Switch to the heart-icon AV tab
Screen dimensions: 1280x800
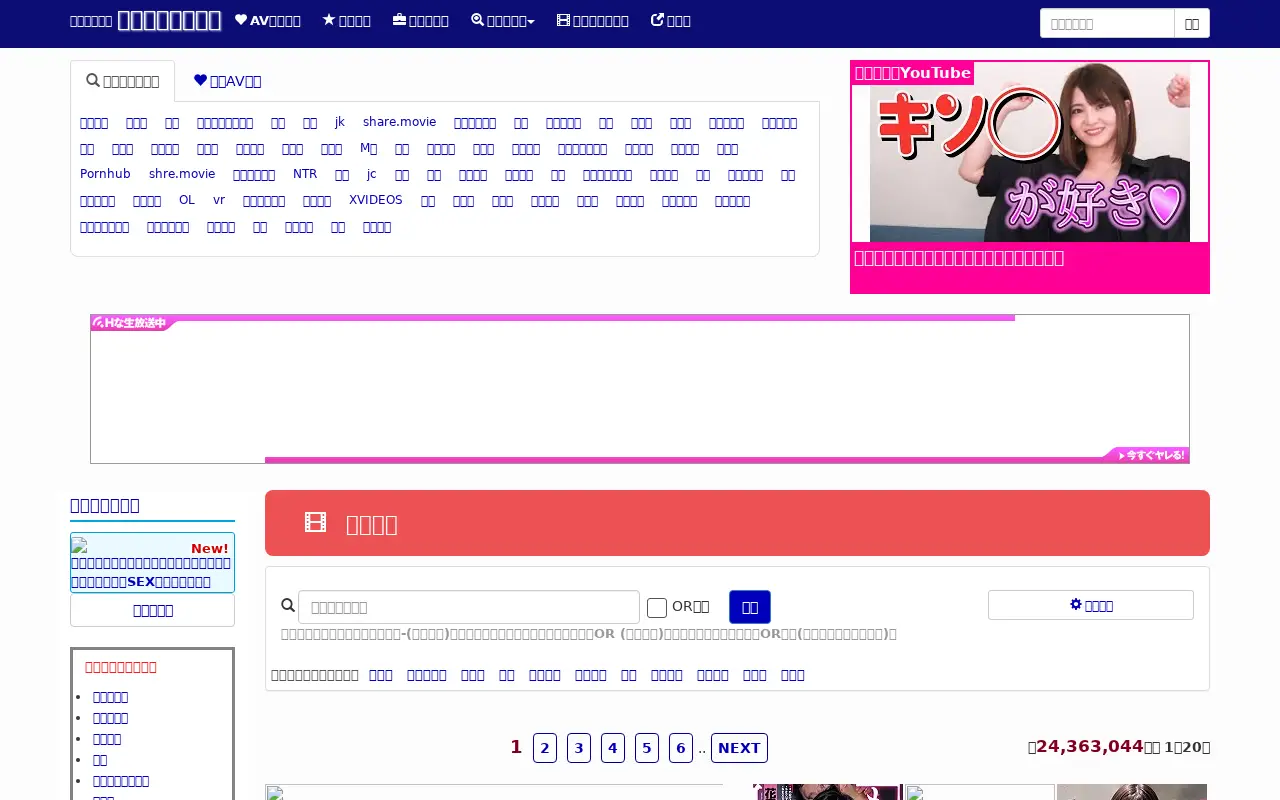(x=227, y=81)
